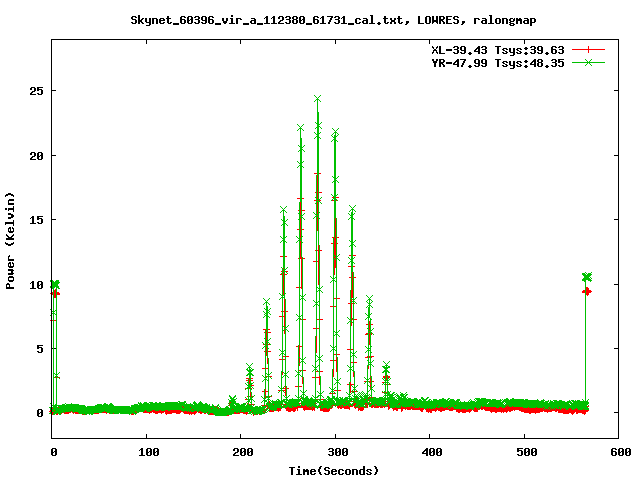Click the 'Time(Seconds)' x-axis label
Screen dimensions: 640x480
click(333, 471)
